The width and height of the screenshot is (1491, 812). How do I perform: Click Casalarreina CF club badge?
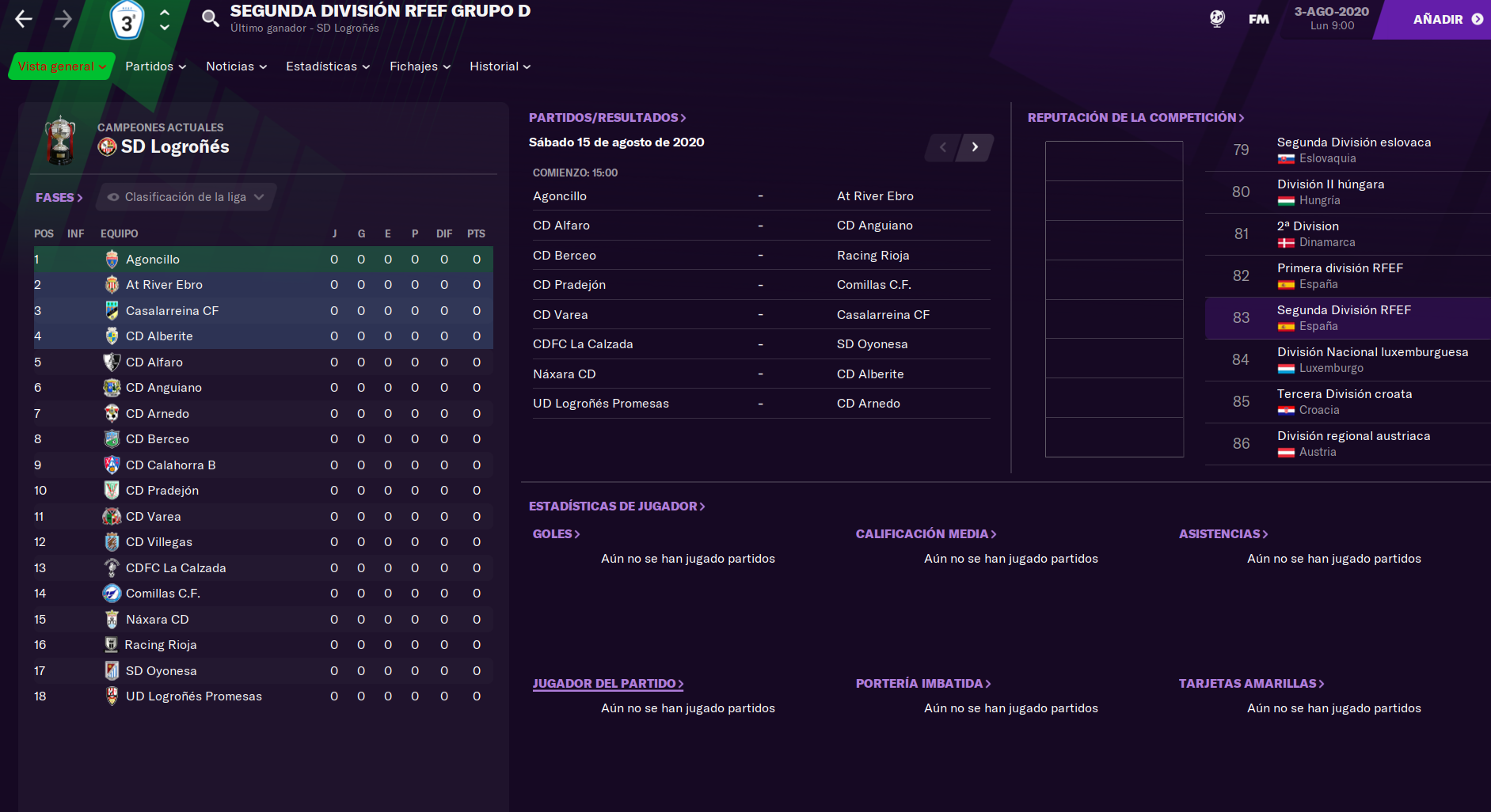(112, 310)
